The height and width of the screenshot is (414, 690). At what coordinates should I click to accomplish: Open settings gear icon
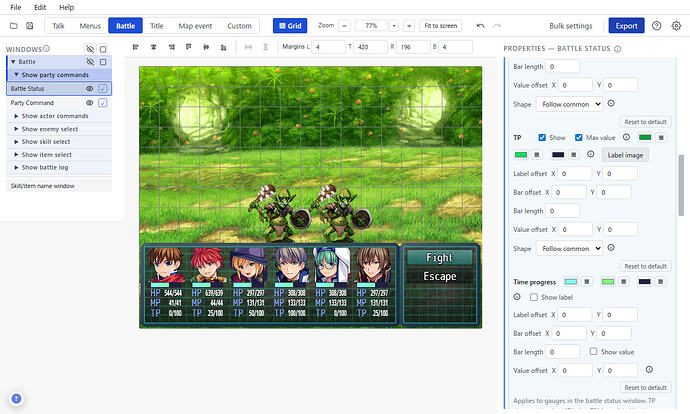[x=676, y=26]
